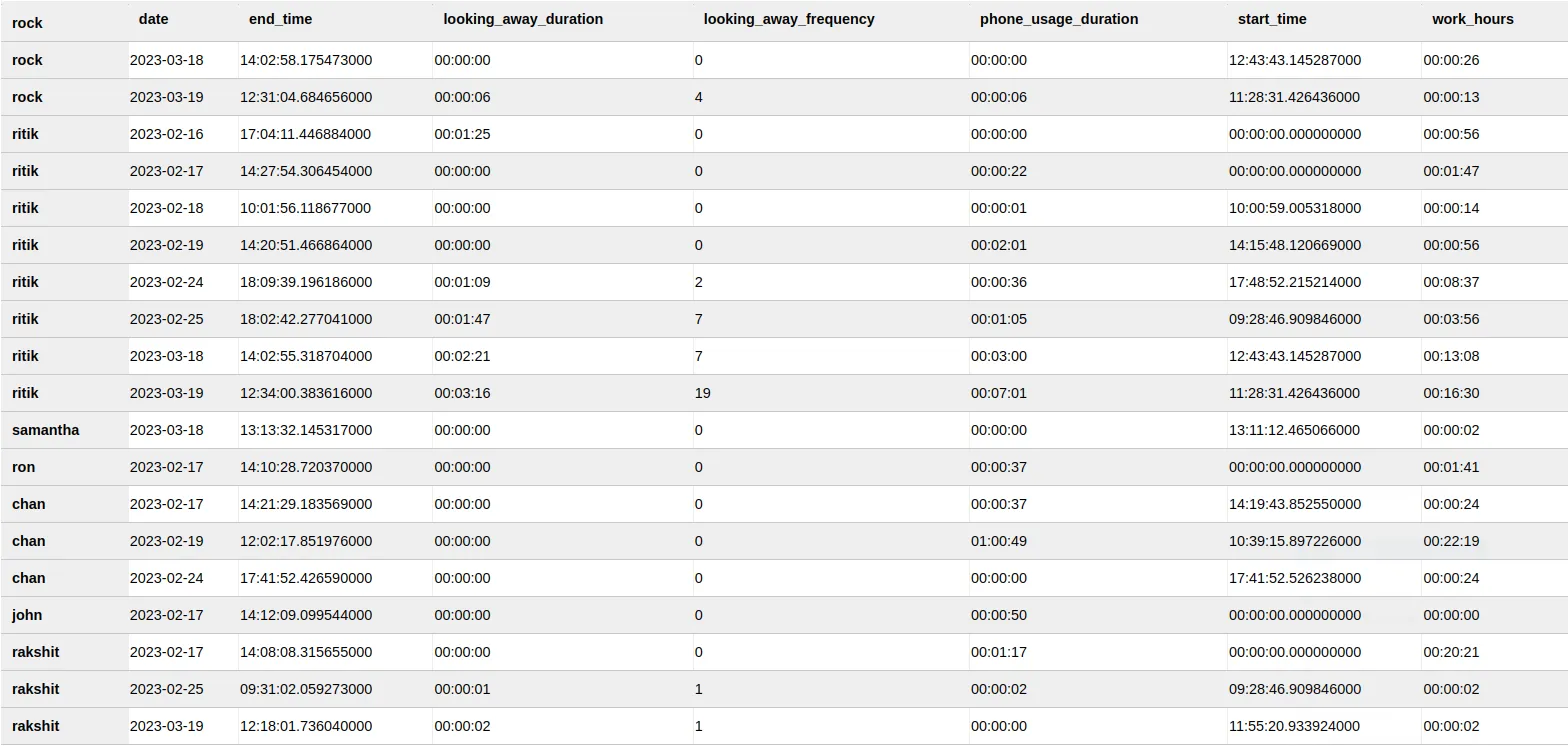Click the end_time column header

click(279, 19)
